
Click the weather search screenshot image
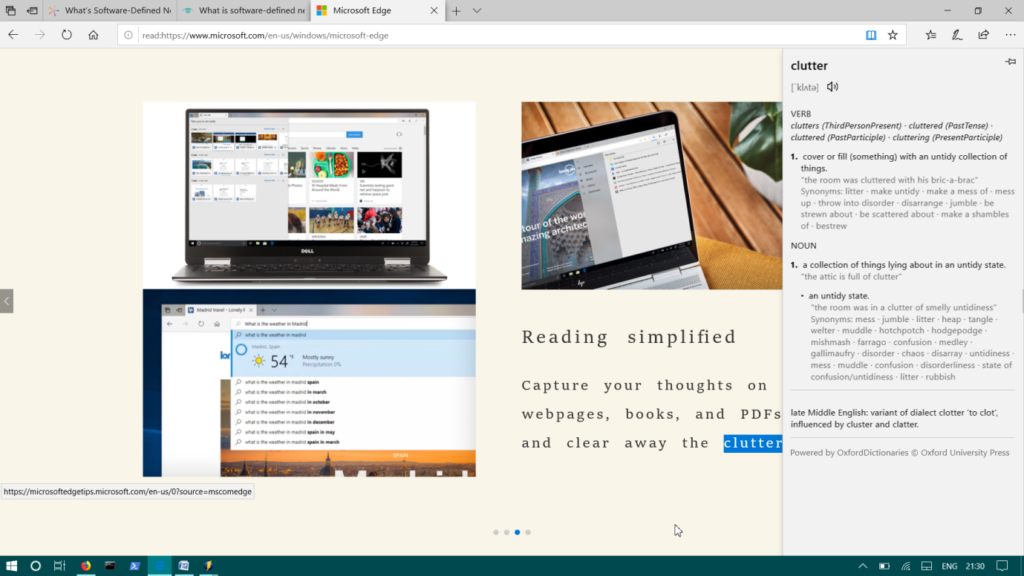tap(309, 383)
